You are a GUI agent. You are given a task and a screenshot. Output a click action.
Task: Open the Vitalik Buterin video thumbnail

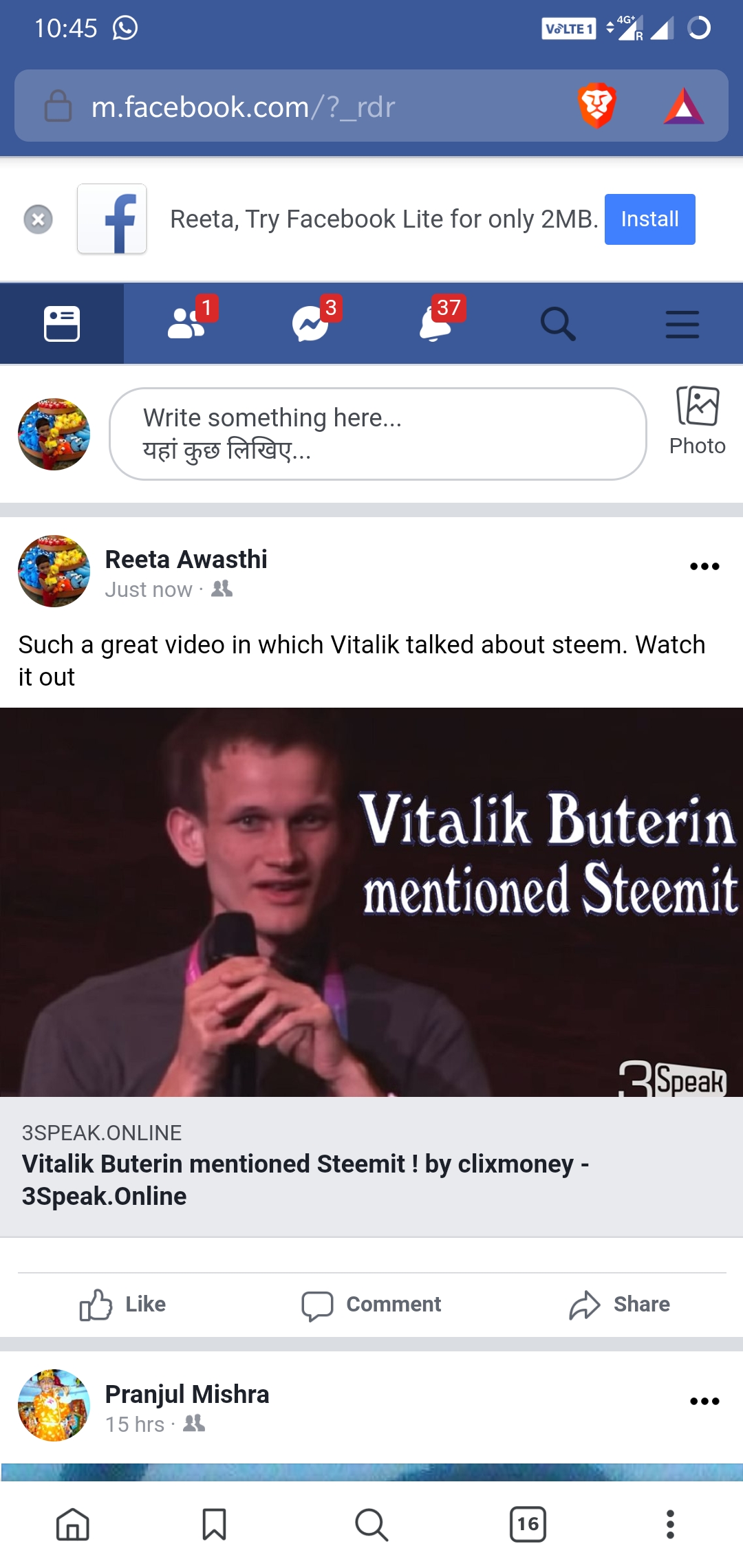point(371,902)
